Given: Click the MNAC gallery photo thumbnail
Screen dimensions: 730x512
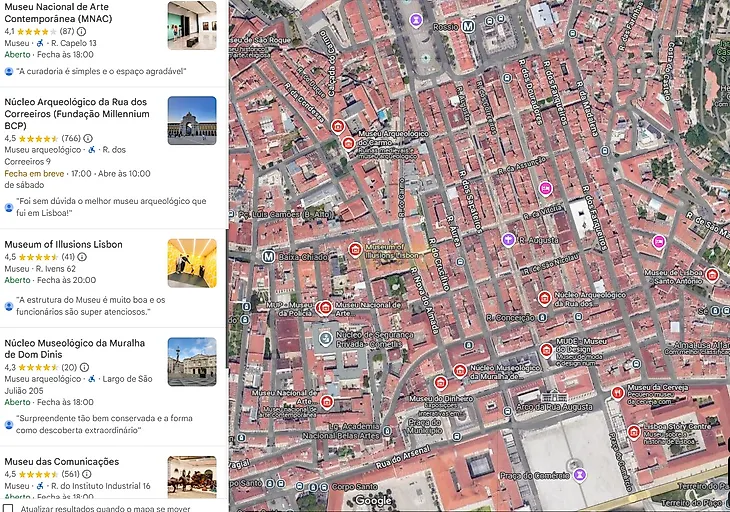Looking at the screenshot, I should tap(192, 25).
